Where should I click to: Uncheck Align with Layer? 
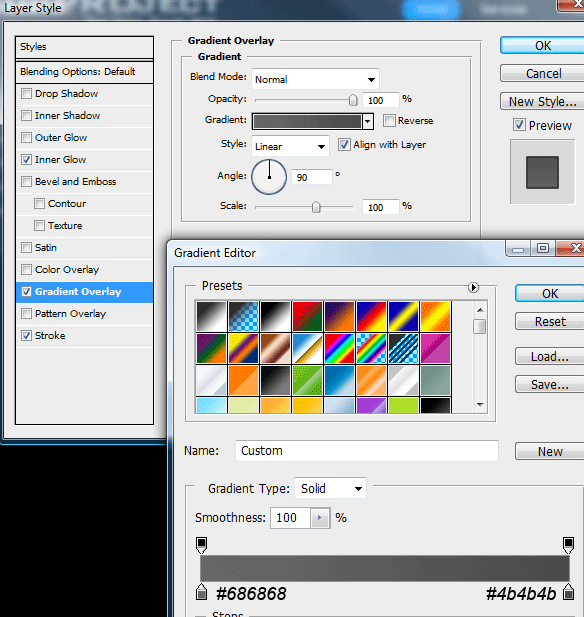(344, 145)
